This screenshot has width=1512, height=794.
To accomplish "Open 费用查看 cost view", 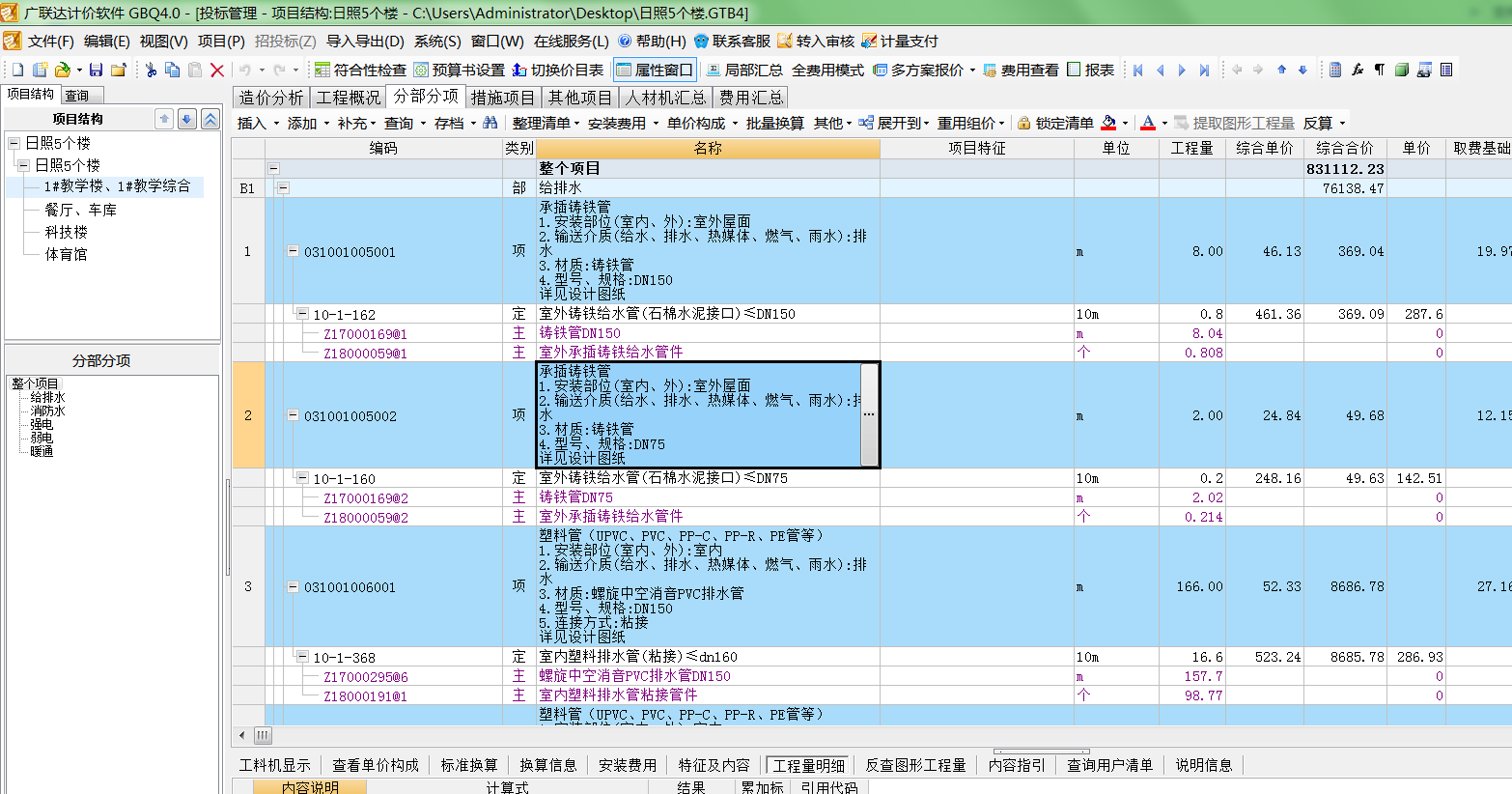I will (1021, 70).
